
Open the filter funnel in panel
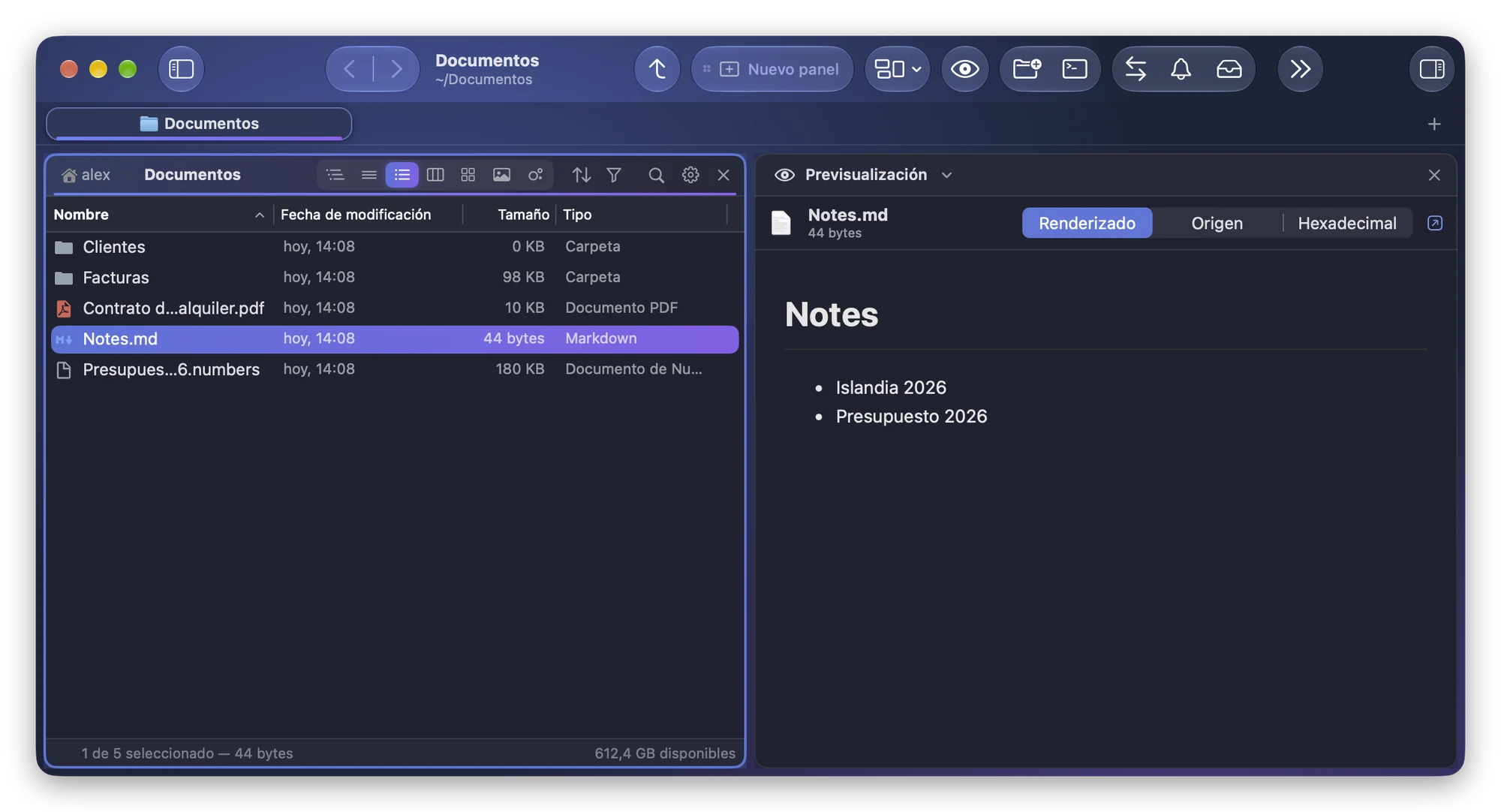(614, 175)
